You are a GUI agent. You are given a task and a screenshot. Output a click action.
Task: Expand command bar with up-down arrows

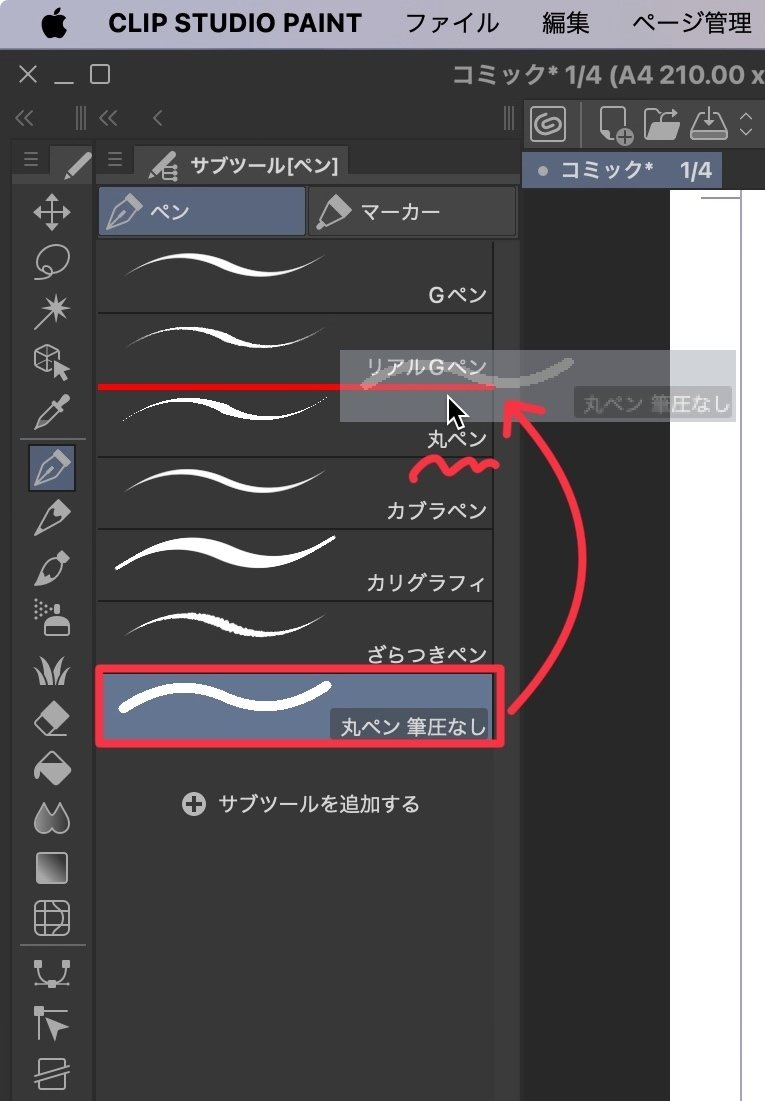point(746,124)
